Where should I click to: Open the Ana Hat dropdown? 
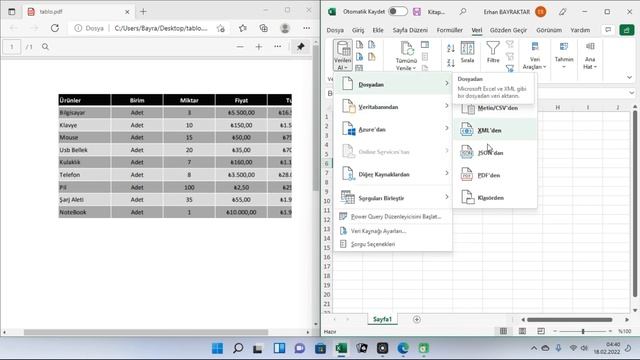coord(590,56)
